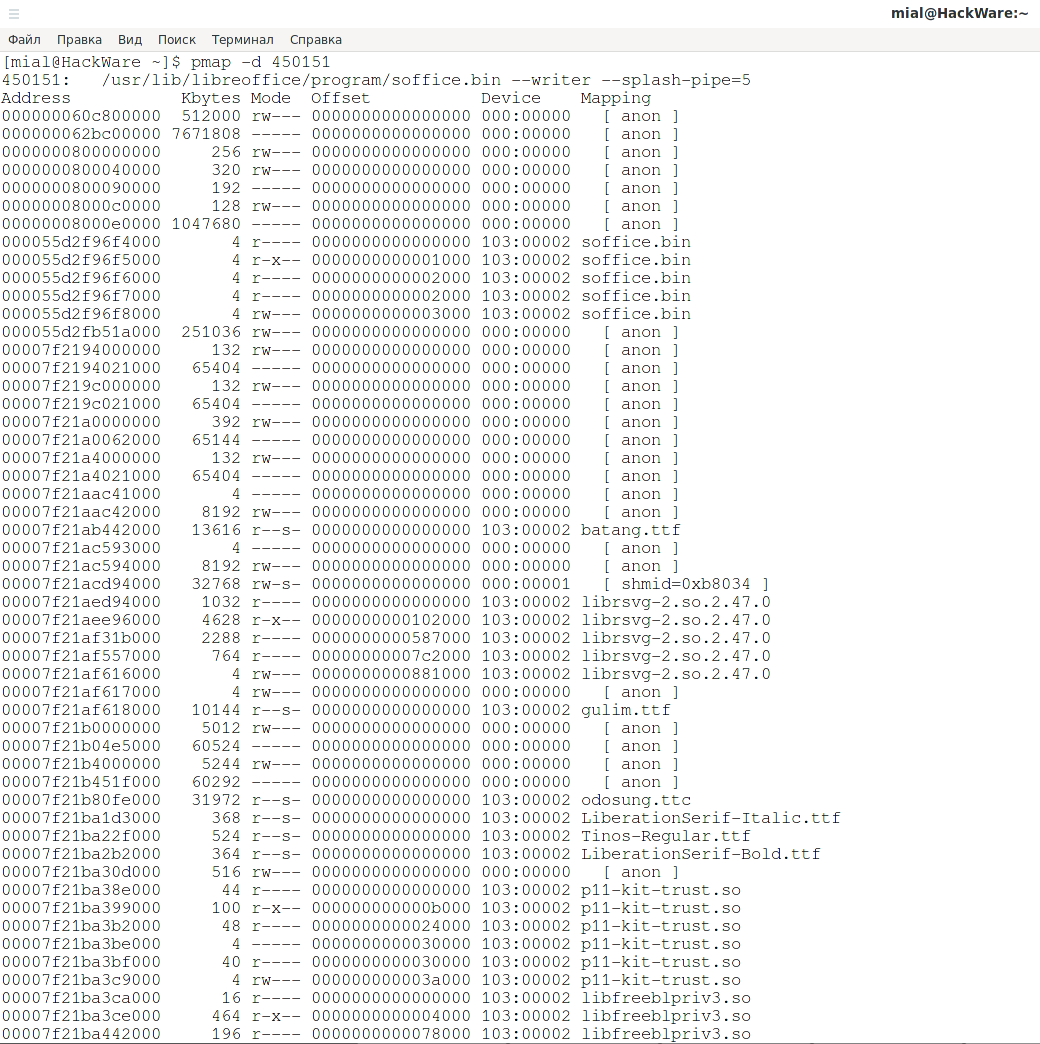Open the Справка menu
The image size is (1040, 1044).
315,40
